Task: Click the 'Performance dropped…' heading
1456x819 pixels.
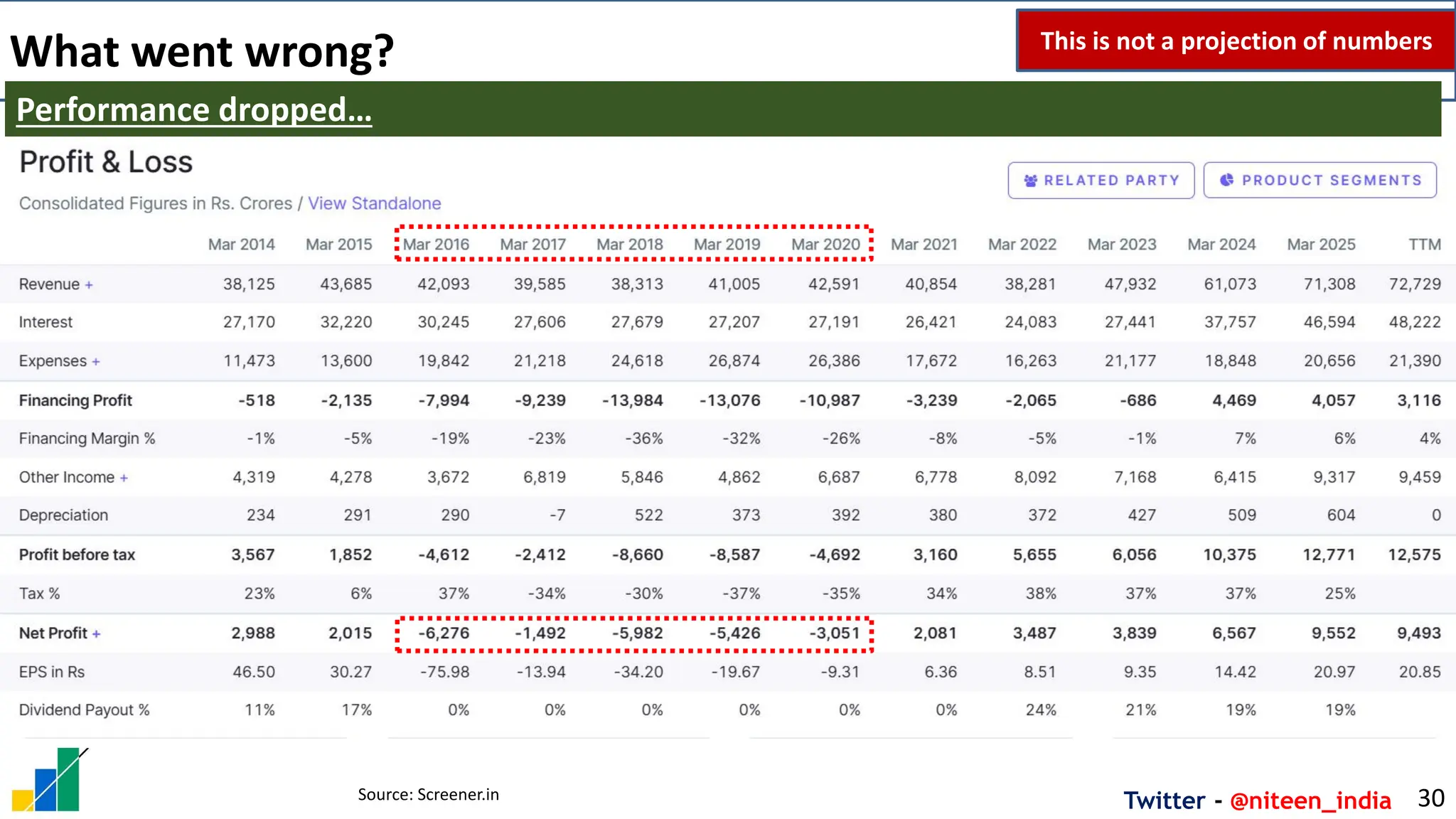Action: [x=194, y=109]
